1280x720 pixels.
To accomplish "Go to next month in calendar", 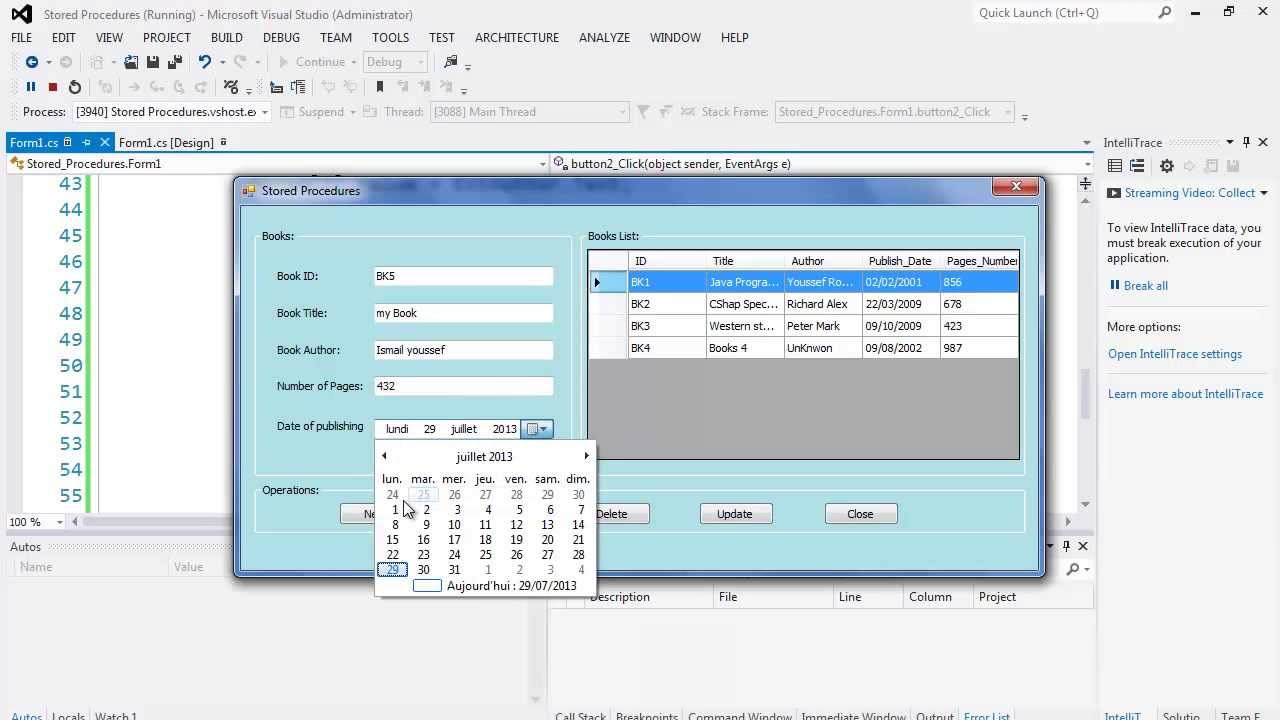I will coord(587,456).
